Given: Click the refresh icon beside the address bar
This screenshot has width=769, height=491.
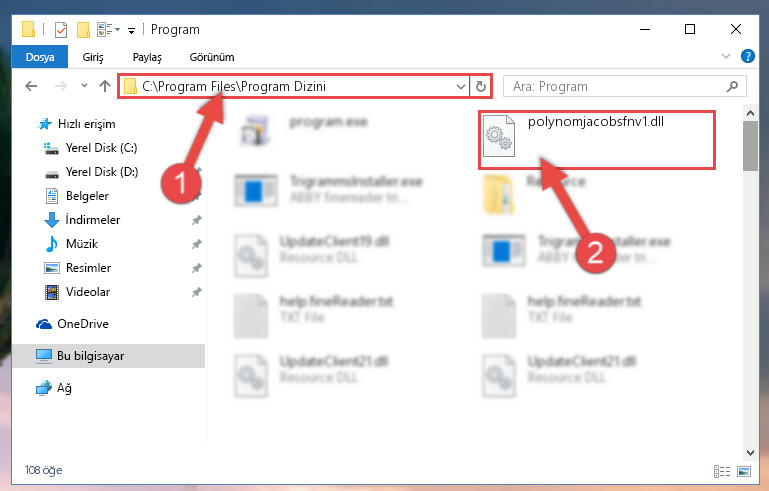Looking at the screenshot, I should click(x=481, y=87).
